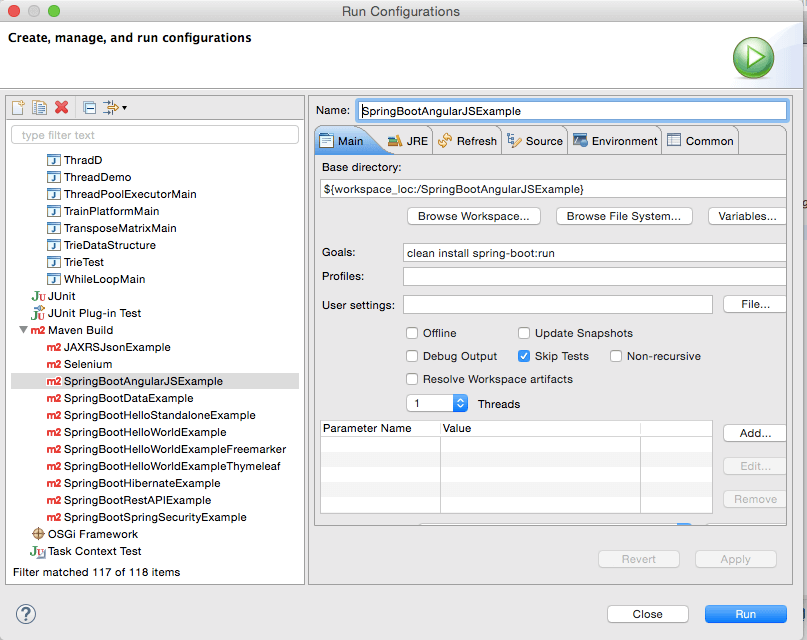Click the New launch configuration icon

pyautogui.click(x=18, y=108)
